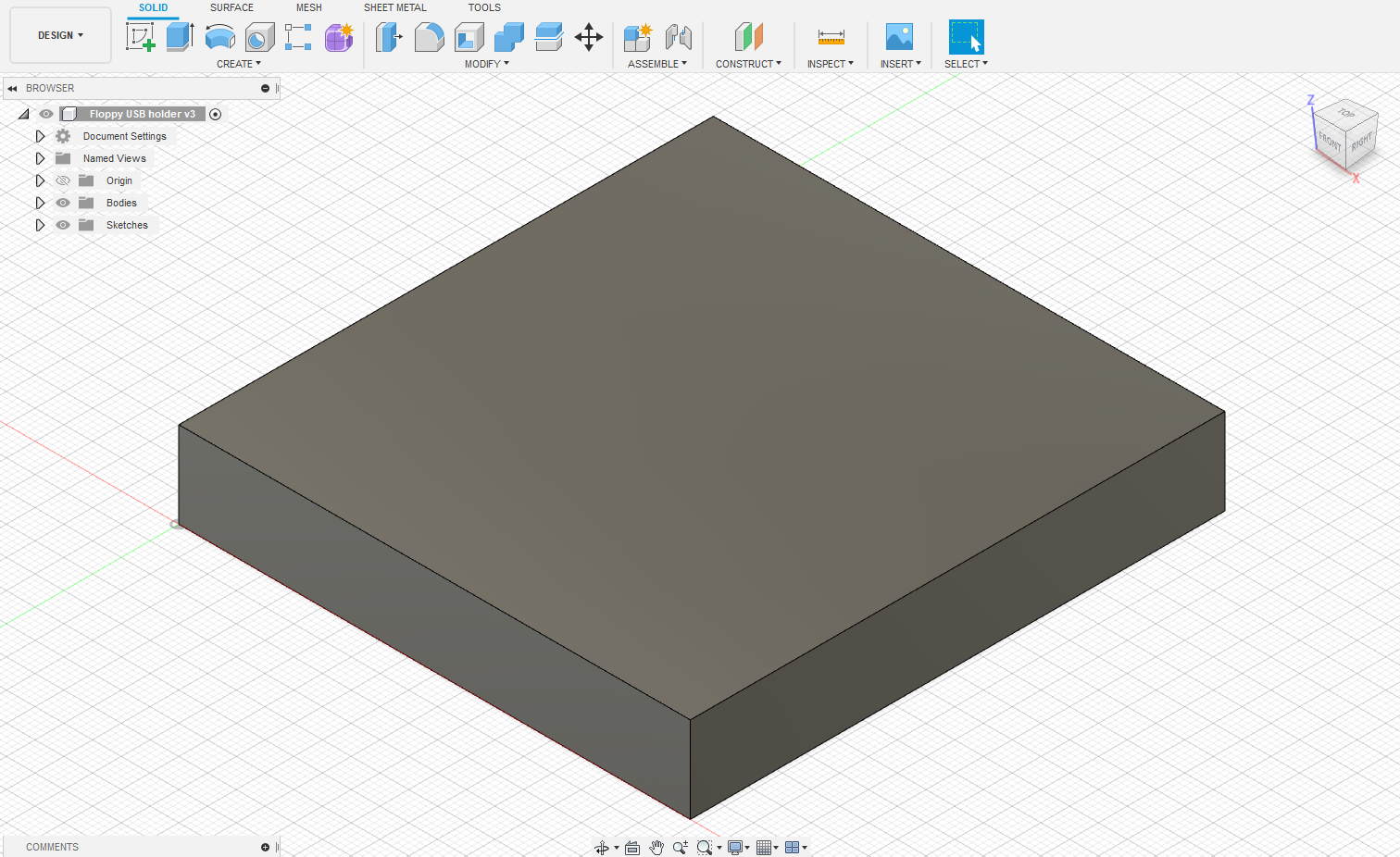Click the Look At icon
This screenshot has height=857, width=1400.
click(632, 848)
